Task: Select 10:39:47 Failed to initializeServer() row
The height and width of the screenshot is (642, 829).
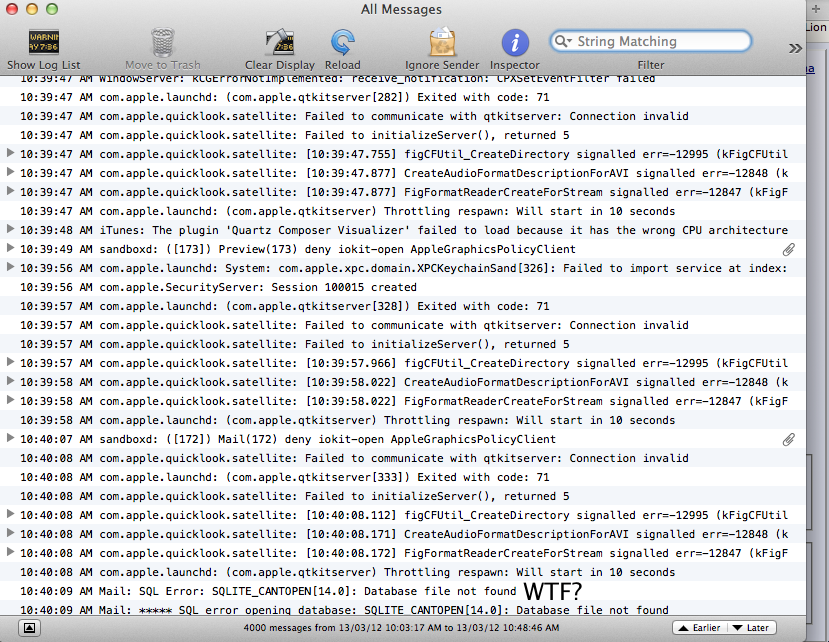Action: coord(403,135)
